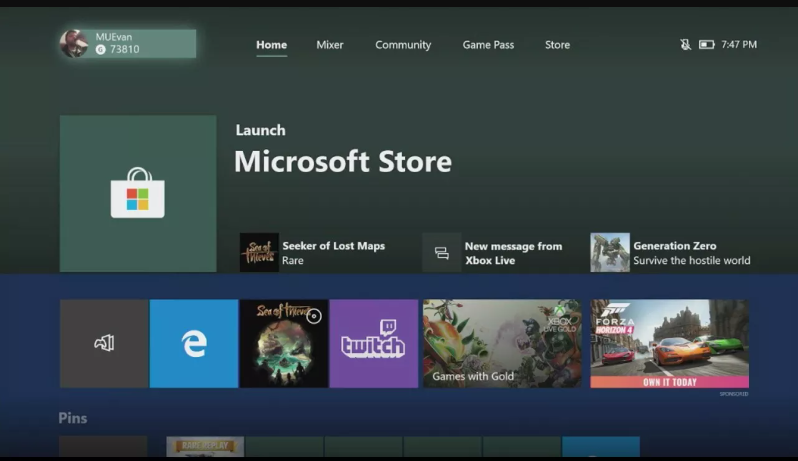Click the MUEvan gamerpic avatar
This screenshot has width=798, height=461.
74,44
